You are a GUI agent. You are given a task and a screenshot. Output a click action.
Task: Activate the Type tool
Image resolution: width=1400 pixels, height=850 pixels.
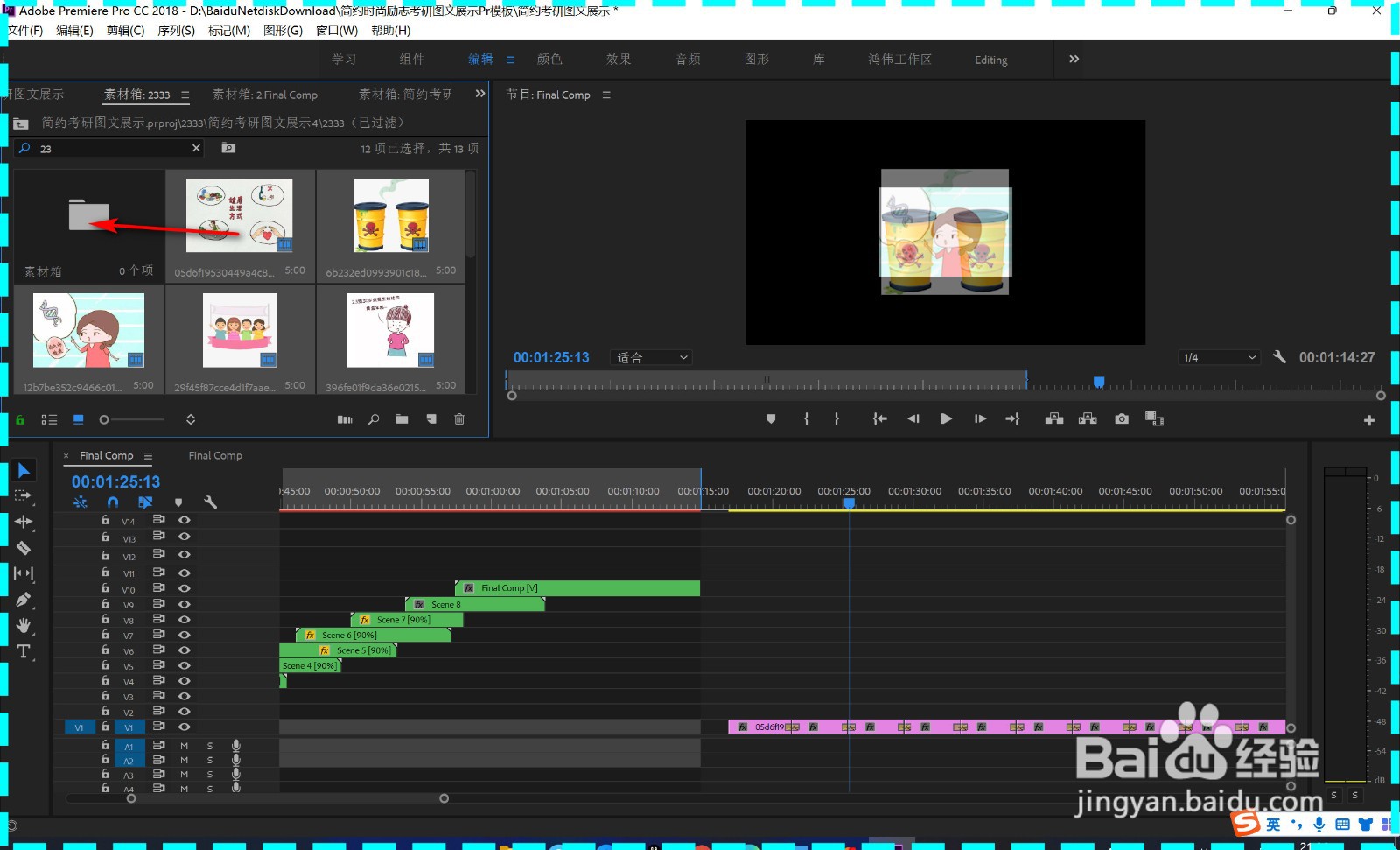[x=24, y=651]
